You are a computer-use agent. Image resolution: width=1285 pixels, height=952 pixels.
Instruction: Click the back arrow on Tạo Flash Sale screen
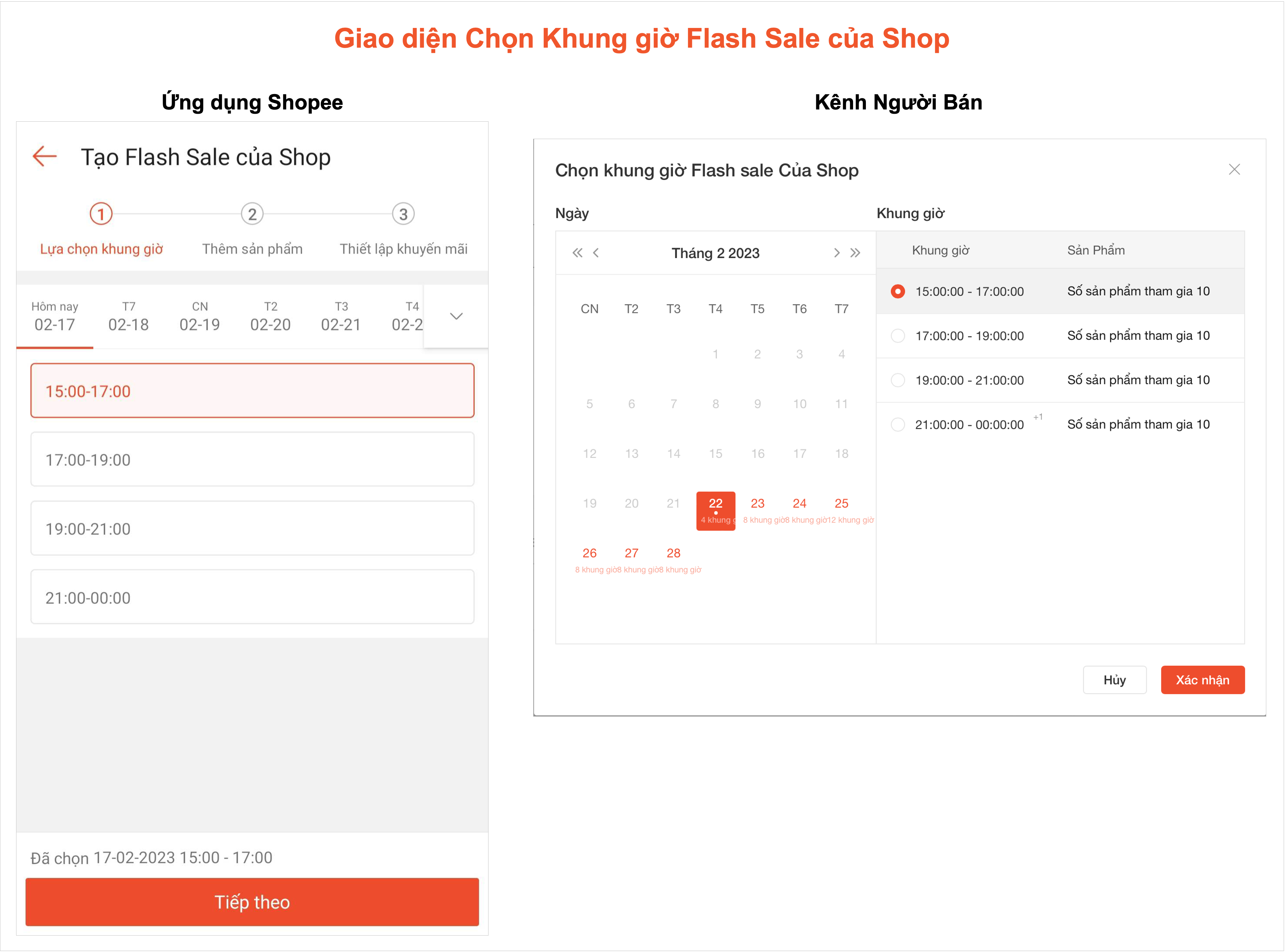(44, 156)
